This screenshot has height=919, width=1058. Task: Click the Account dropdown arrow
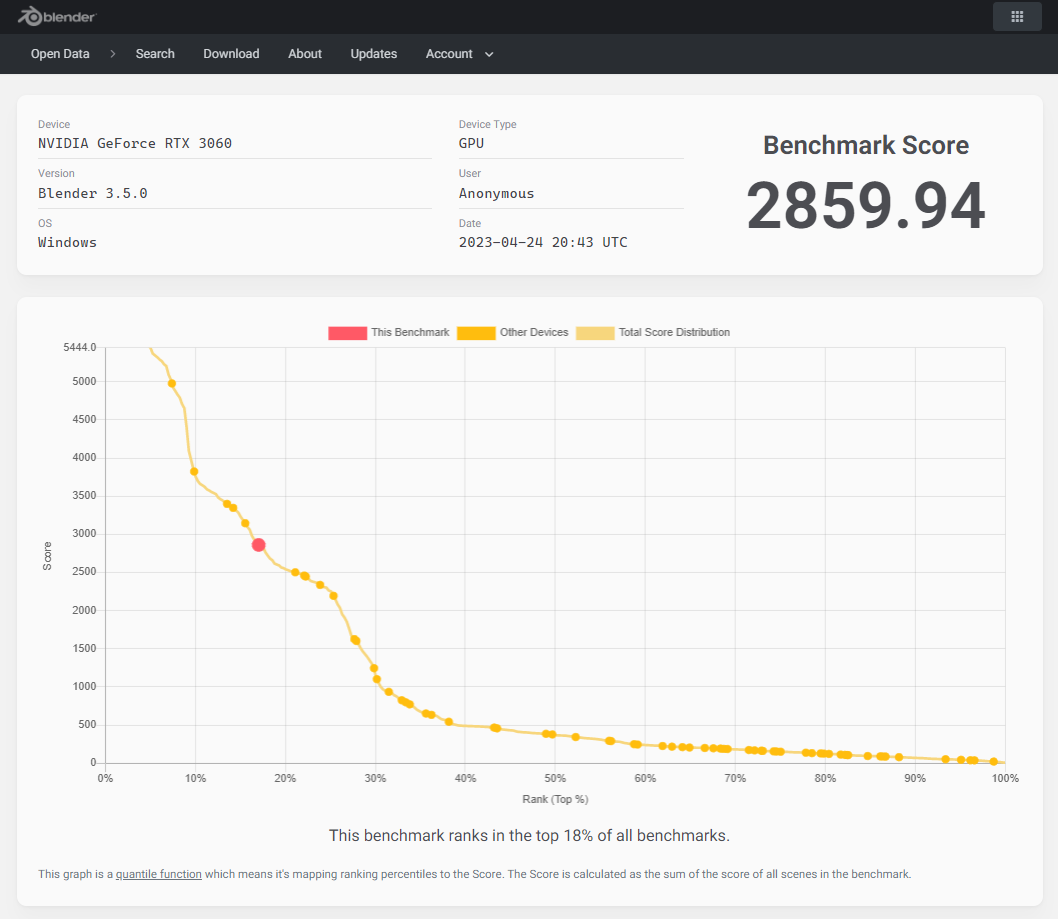pyautogui.click(x=489, y=55)
